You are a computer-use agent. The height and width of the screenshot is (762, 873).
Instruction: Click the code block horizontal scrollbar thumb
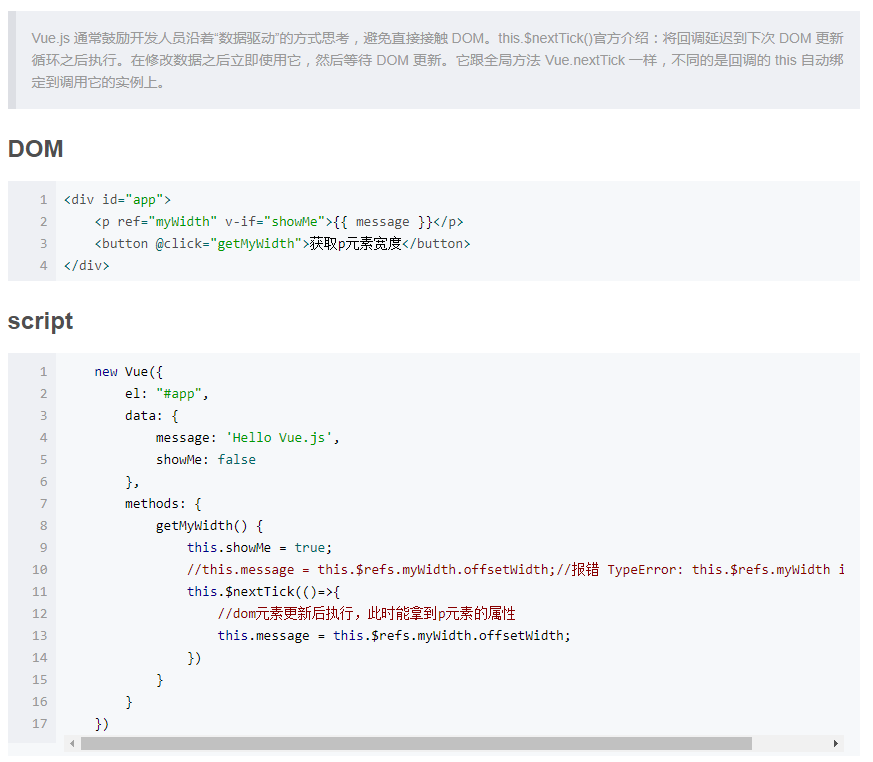point(416,744)
